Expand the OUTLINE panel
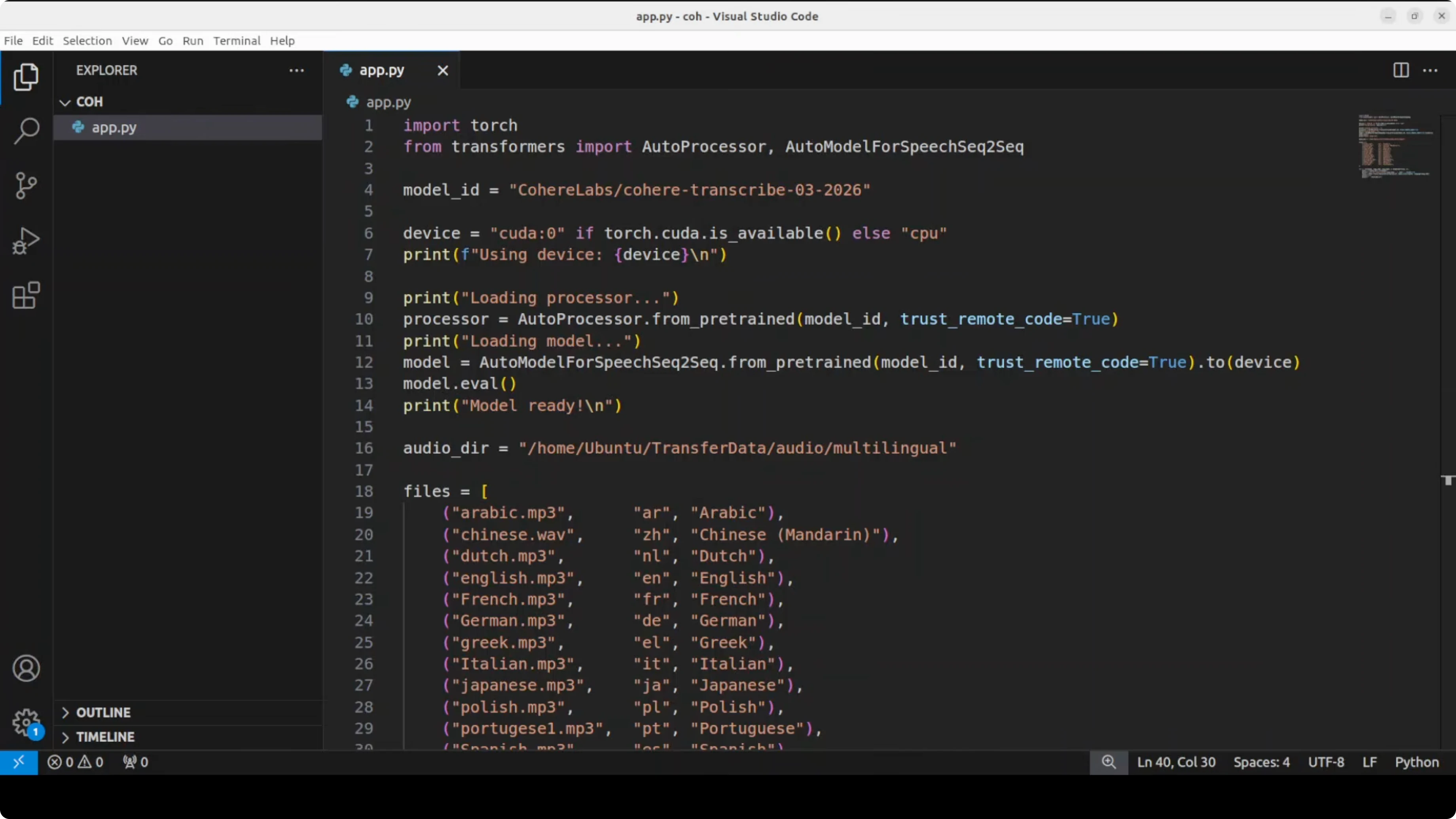Viewport: 1456px width, 819px height. [x=103, y=712]
